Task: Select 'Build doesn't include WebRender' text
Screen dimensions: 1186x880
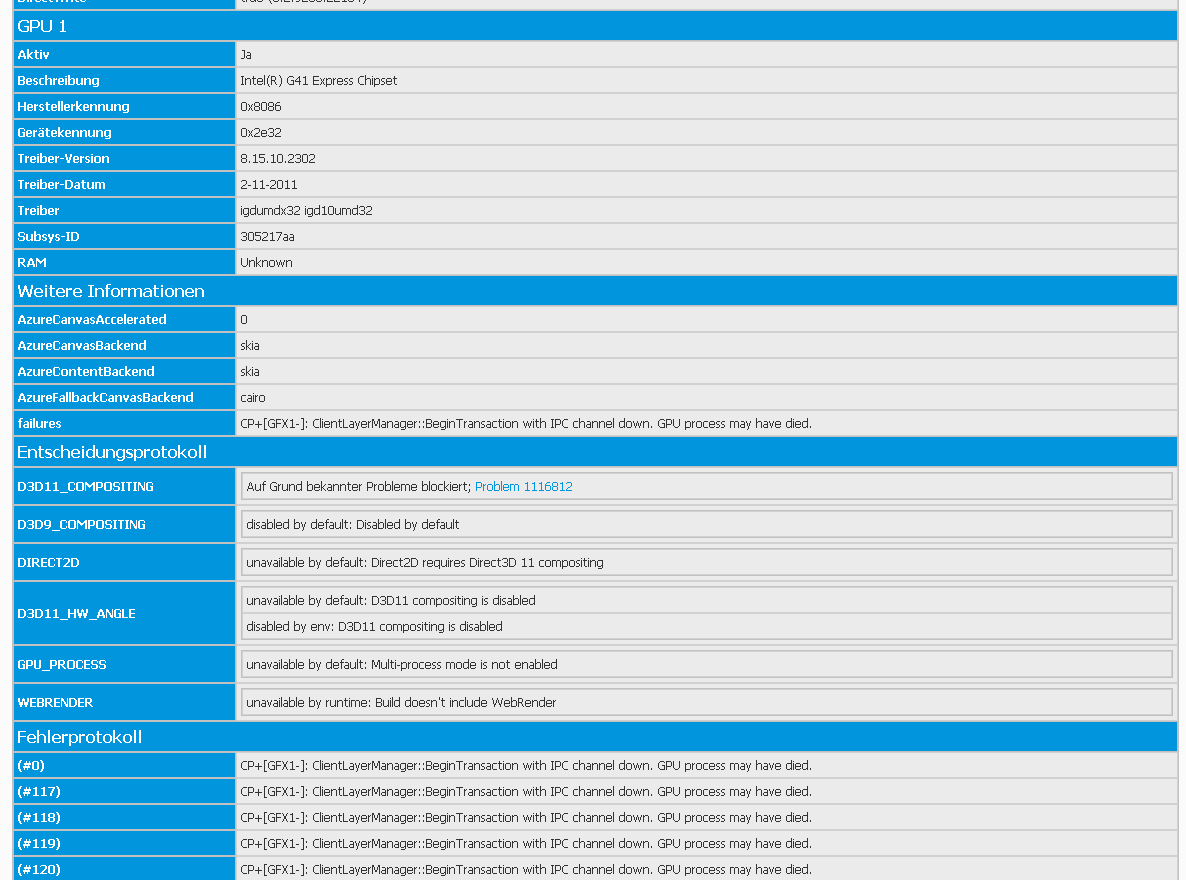Action: coord(465,702)
